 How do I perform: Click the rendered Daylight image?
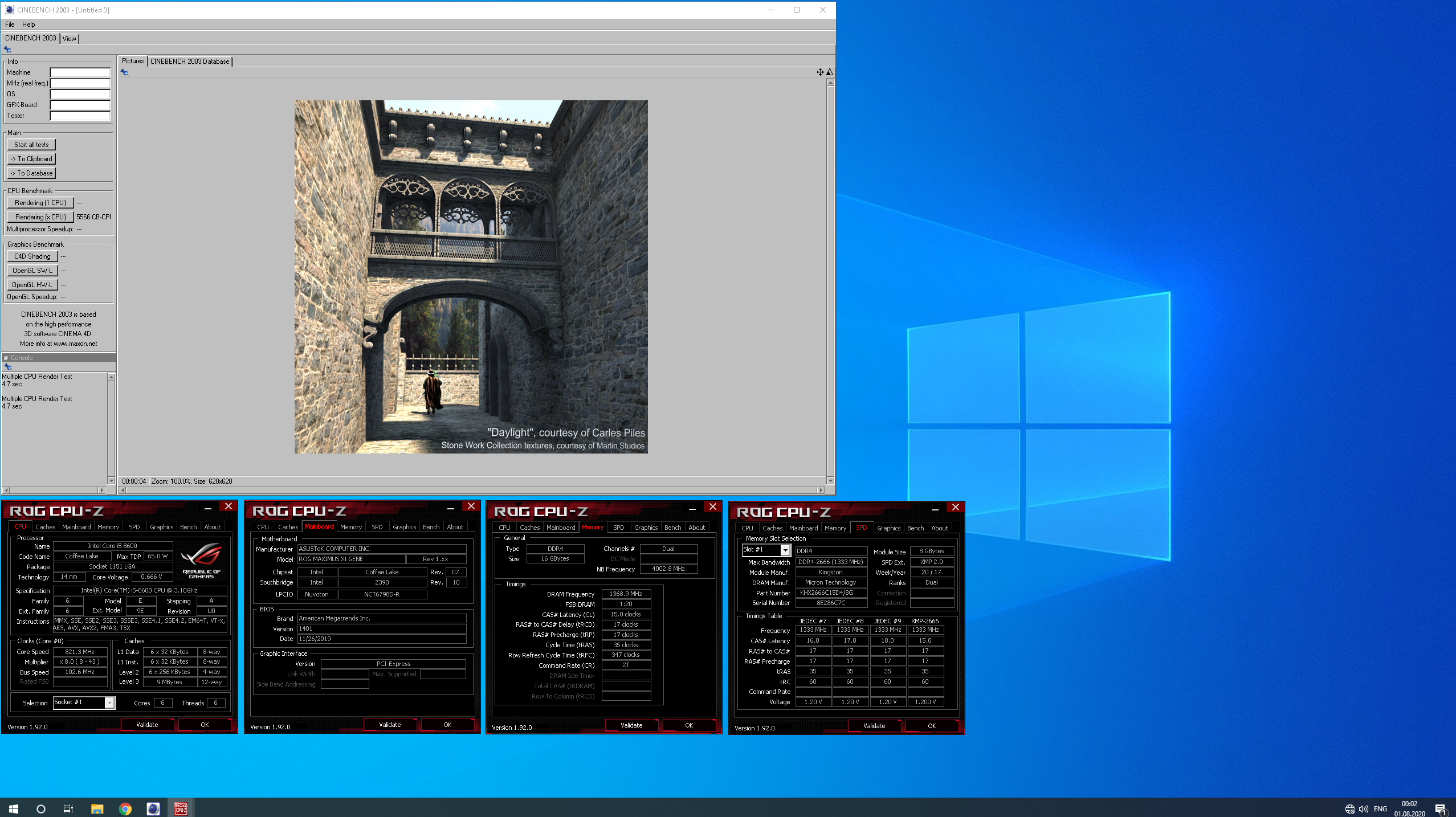tap(471, 277)
